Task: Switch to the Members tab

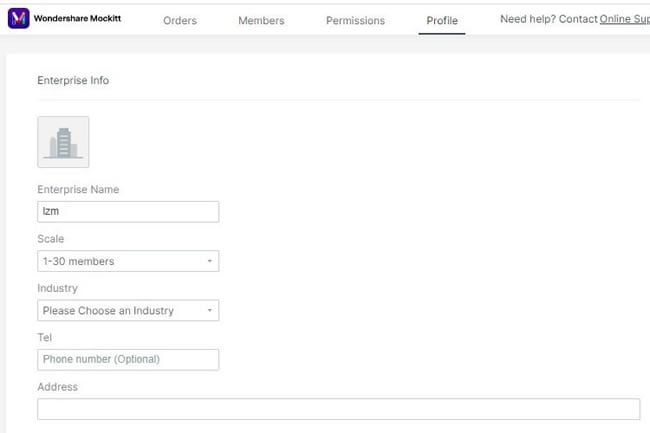Action: coord(261,20)
